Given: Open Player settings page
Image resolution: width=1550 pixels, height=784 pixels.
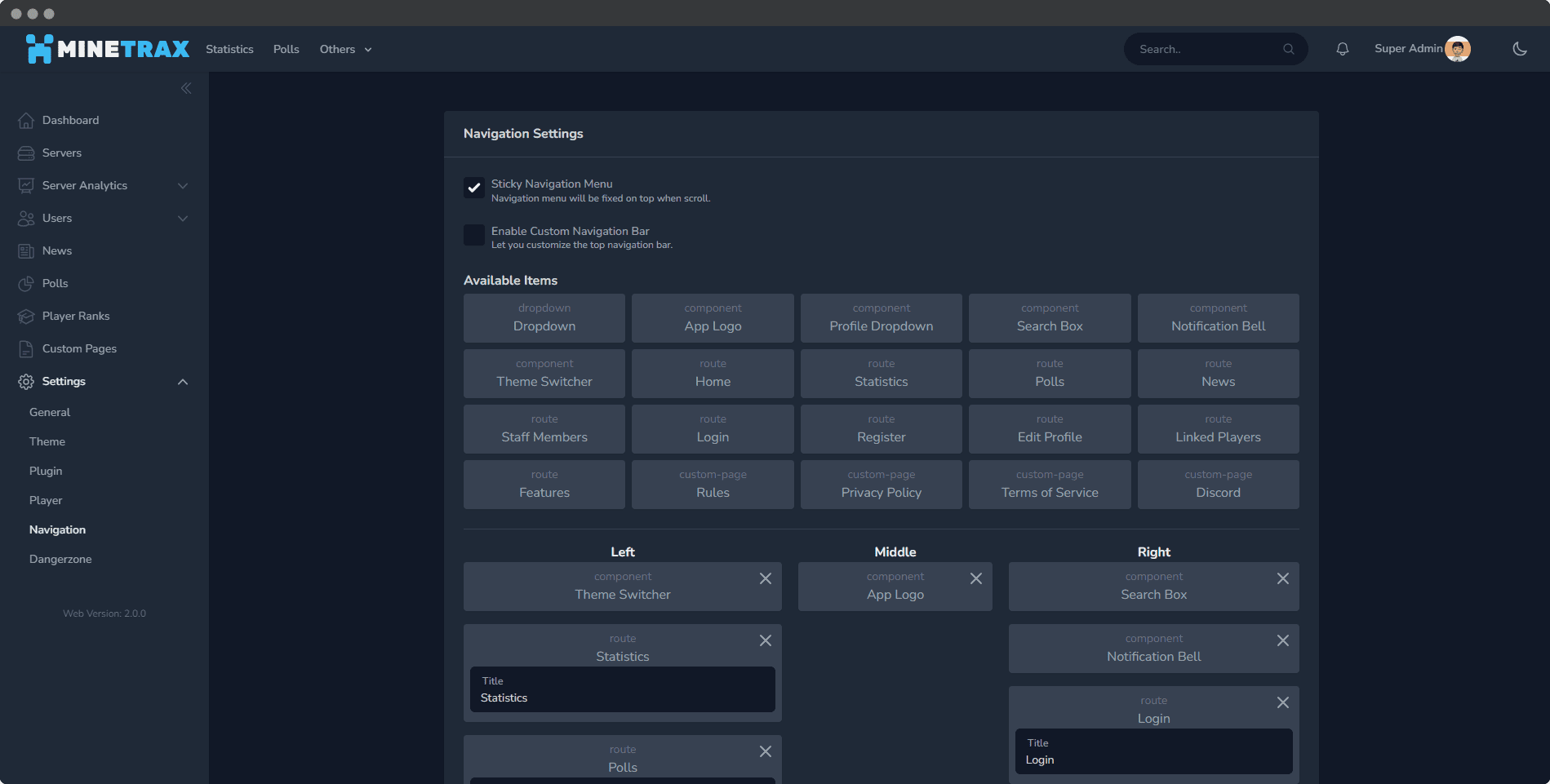Looking at the screenshot, I should pyautogui.click(x=46, y=500).
